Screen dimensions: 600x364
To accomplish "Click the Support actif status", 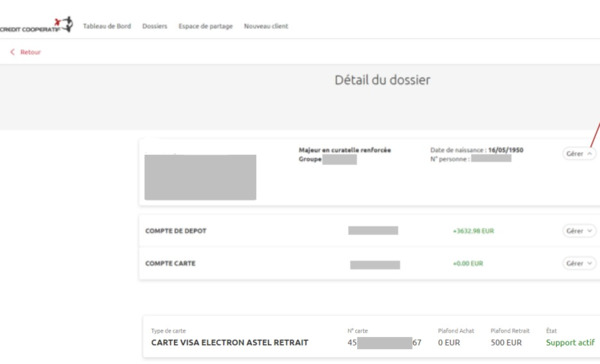I will tap(570, 343).
